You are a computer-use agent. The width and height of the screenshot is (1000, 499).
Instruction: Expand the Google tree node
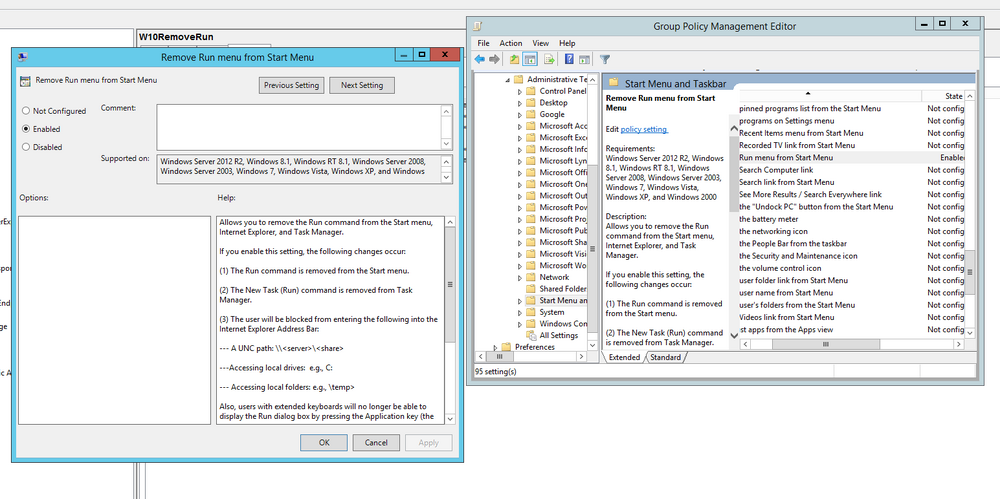pyautogui.click(x=520, y=115)
